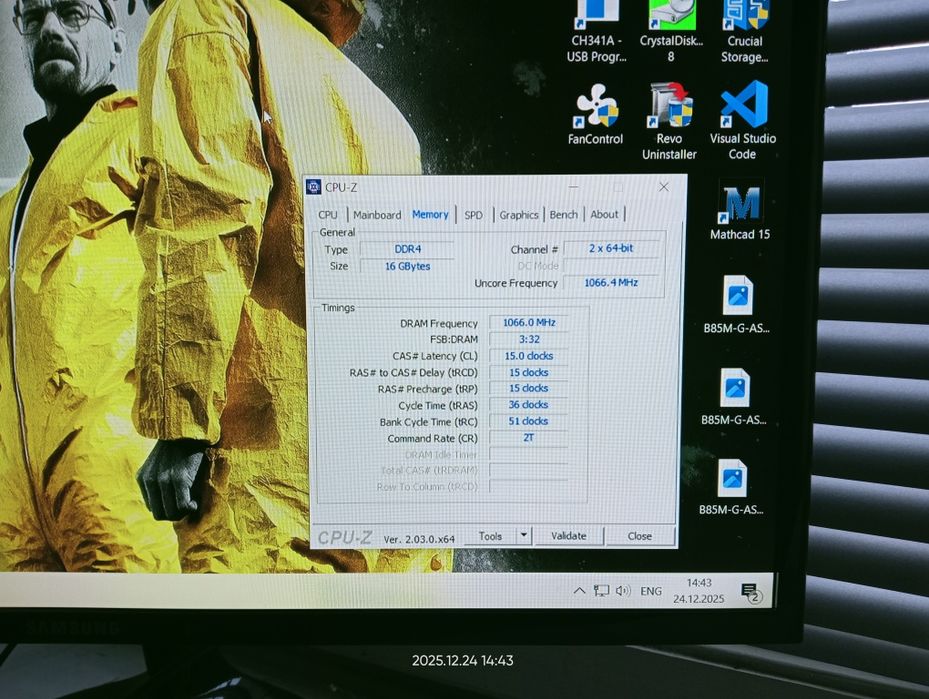Close CPU-Z with the X button
Viewport: 929px width, 699px height.
pos(664,187)
